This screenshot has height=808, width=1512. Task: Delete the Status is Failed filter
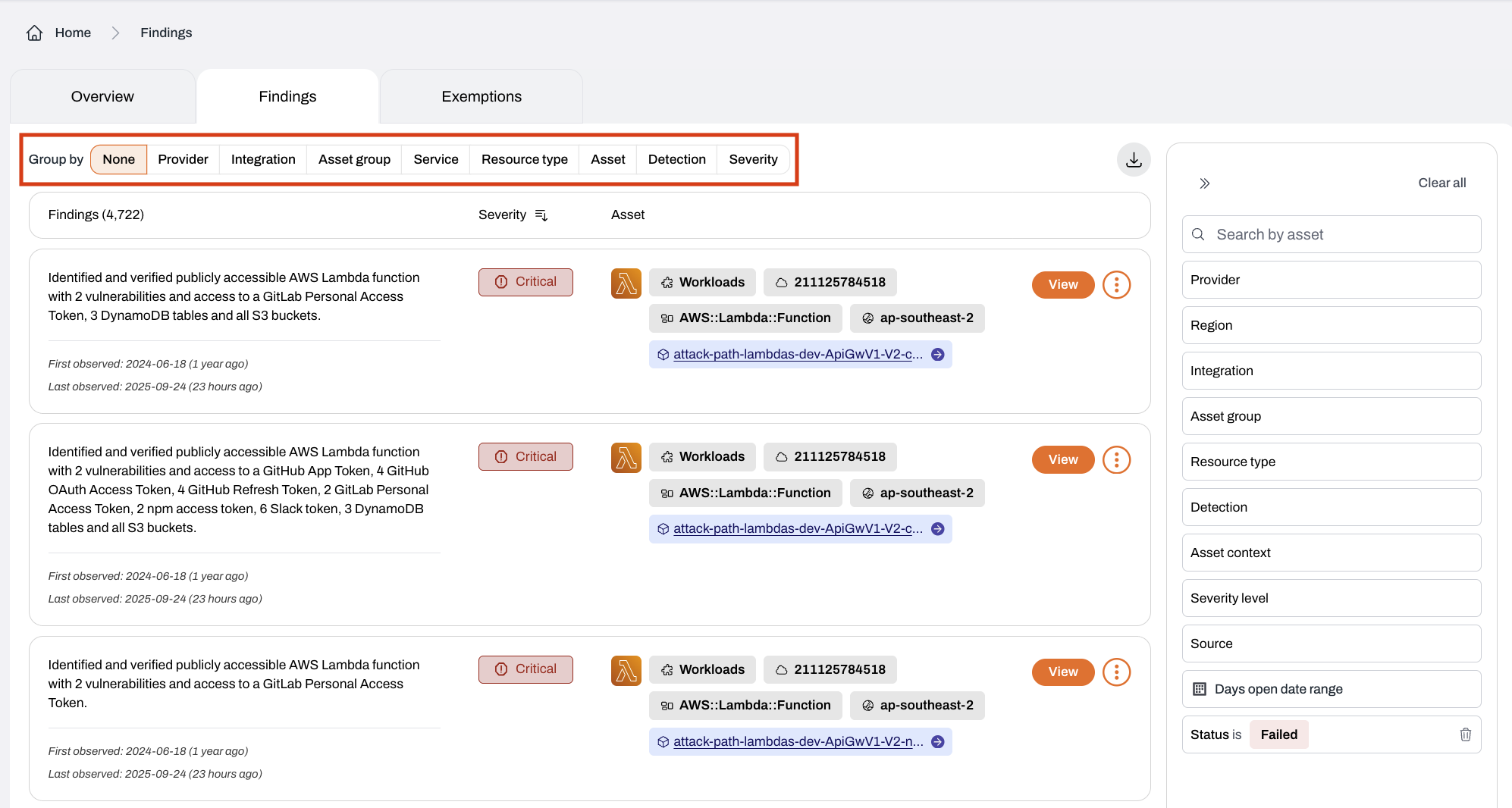tap(1466, 734)
